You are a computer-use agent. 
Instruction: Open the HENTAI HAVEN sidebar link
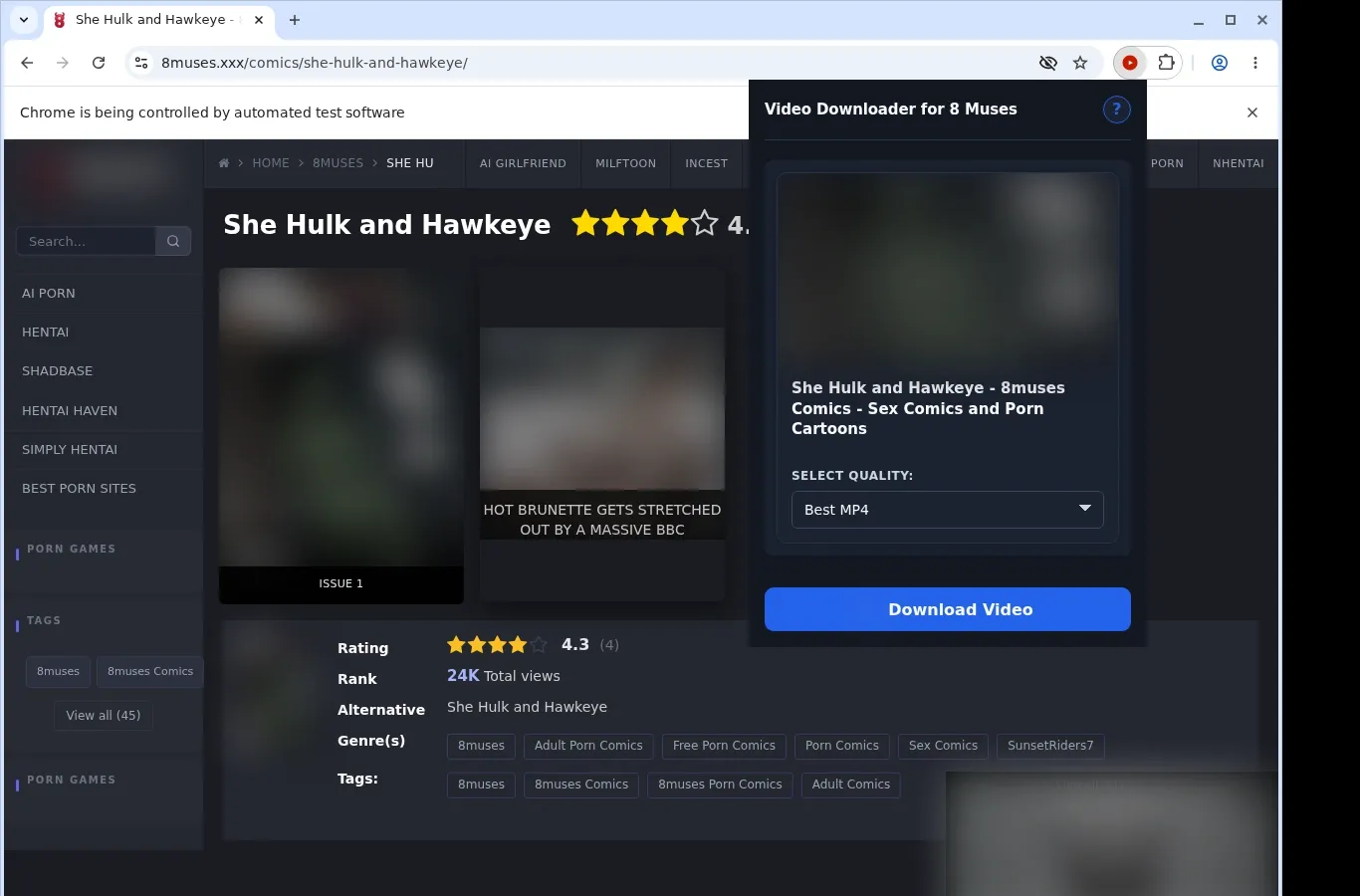coord(70,411)
